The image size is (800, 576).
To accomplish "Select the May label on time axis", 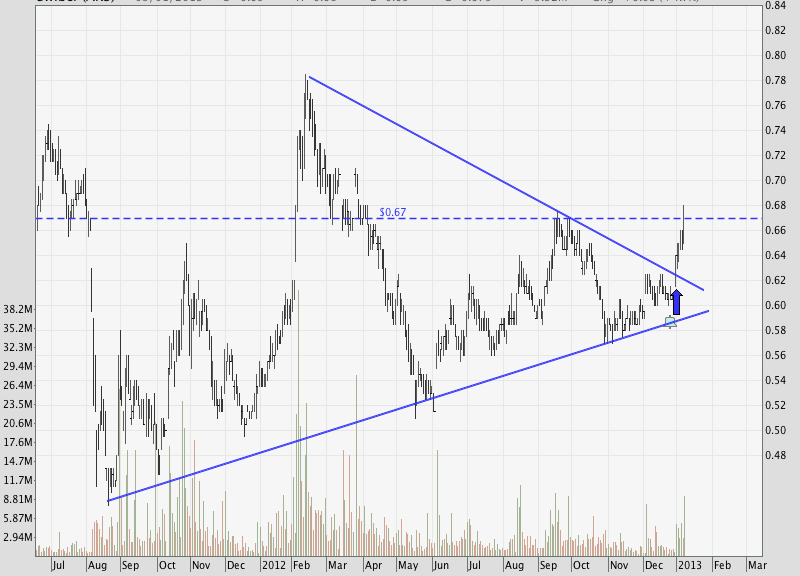I will [x=409, y=565].
